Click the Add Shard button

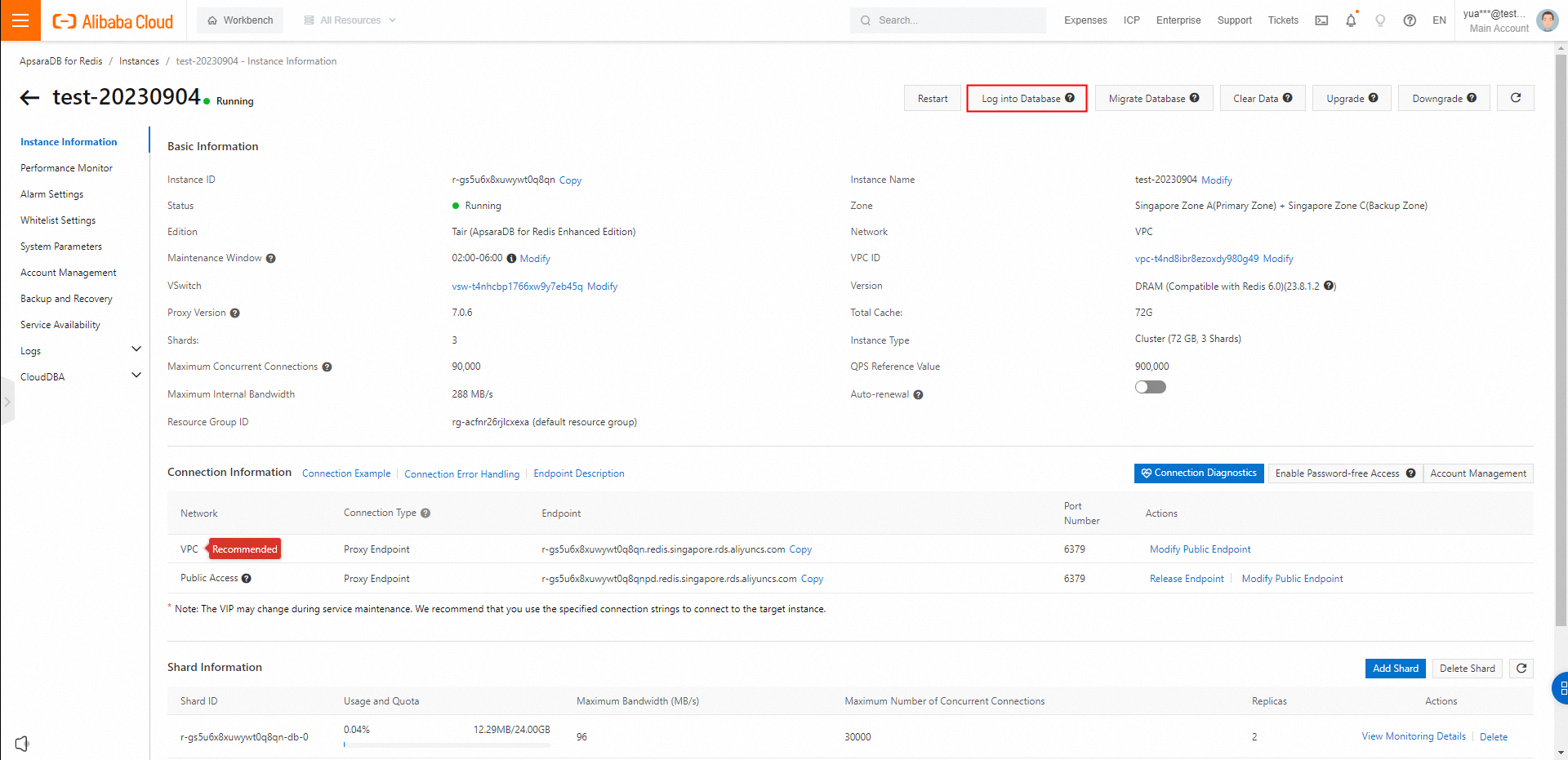tap(1396, 669)
